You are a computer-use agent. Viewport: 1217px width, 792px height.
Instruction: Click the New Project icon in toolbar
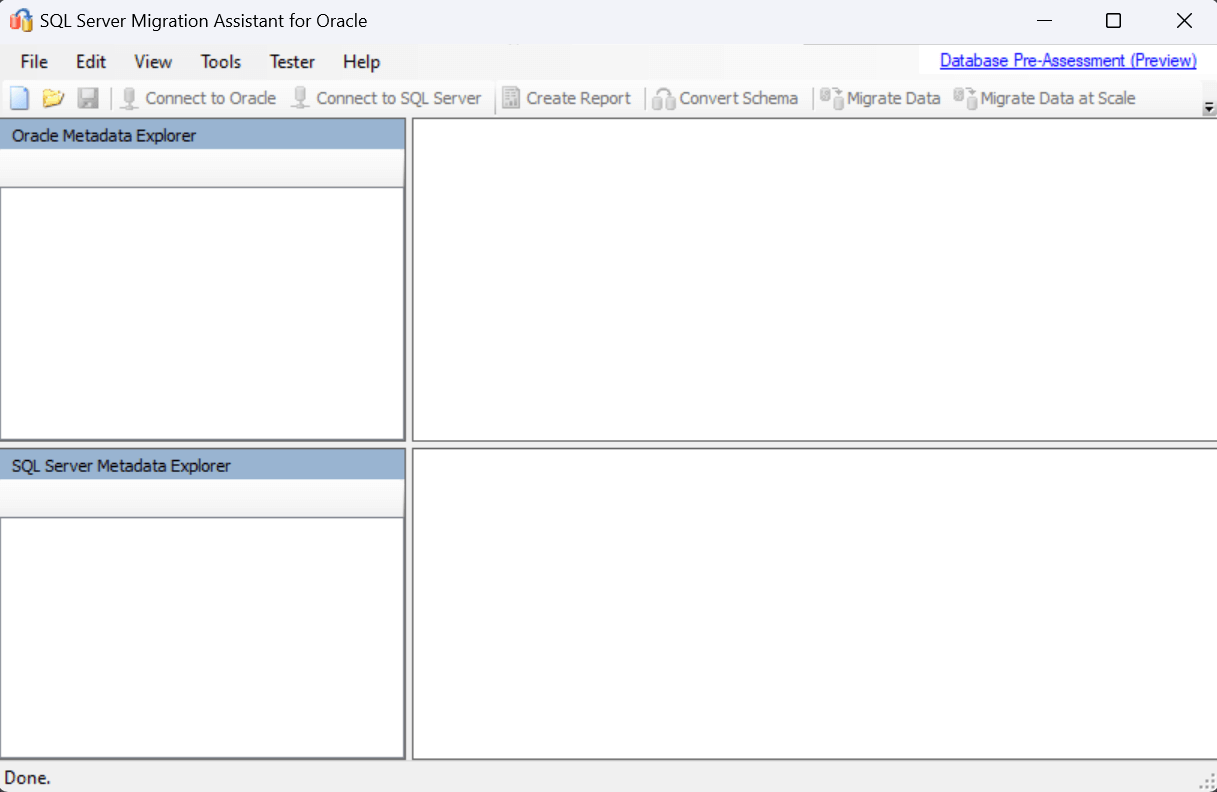(19, 98)
